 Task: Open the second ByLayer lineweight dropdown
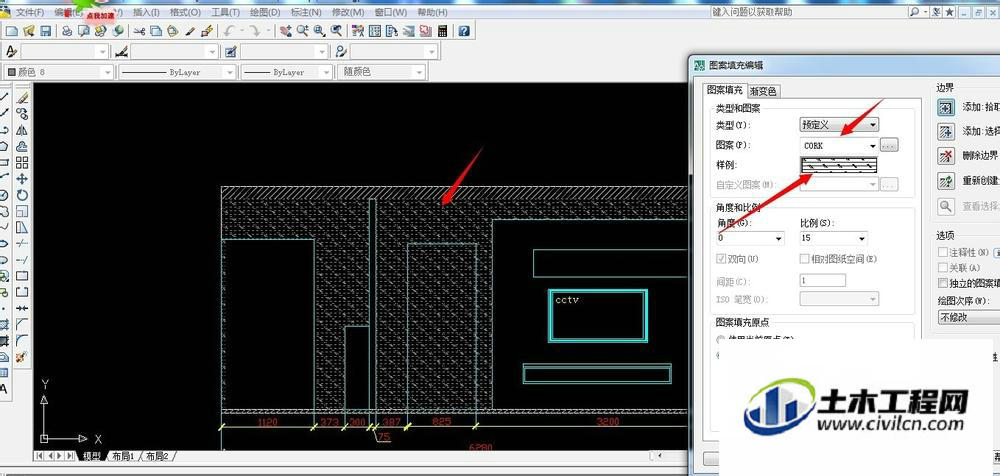pos(287,72)
